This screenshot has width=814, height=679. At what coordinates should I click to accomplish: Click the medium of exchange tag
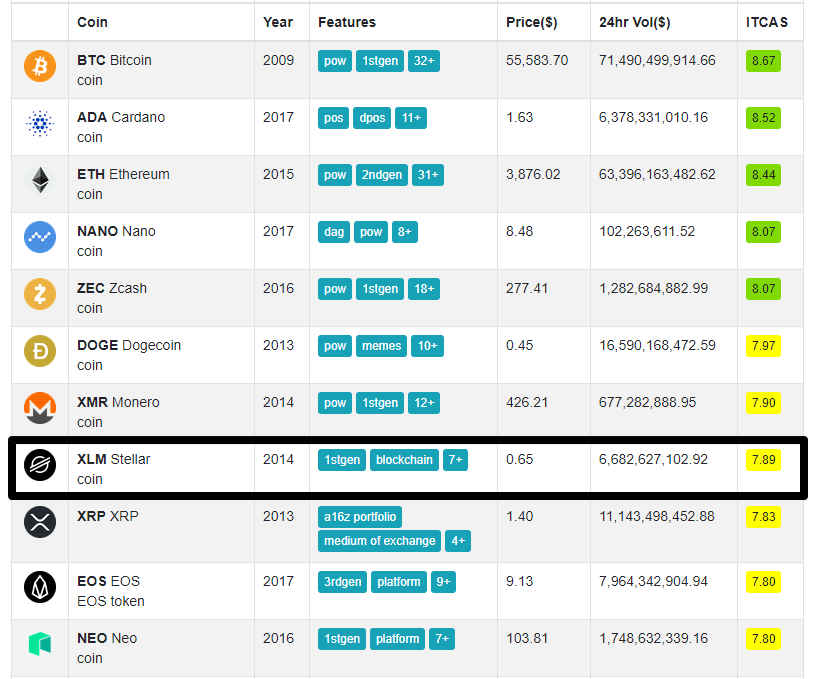[x=379, y=541]
